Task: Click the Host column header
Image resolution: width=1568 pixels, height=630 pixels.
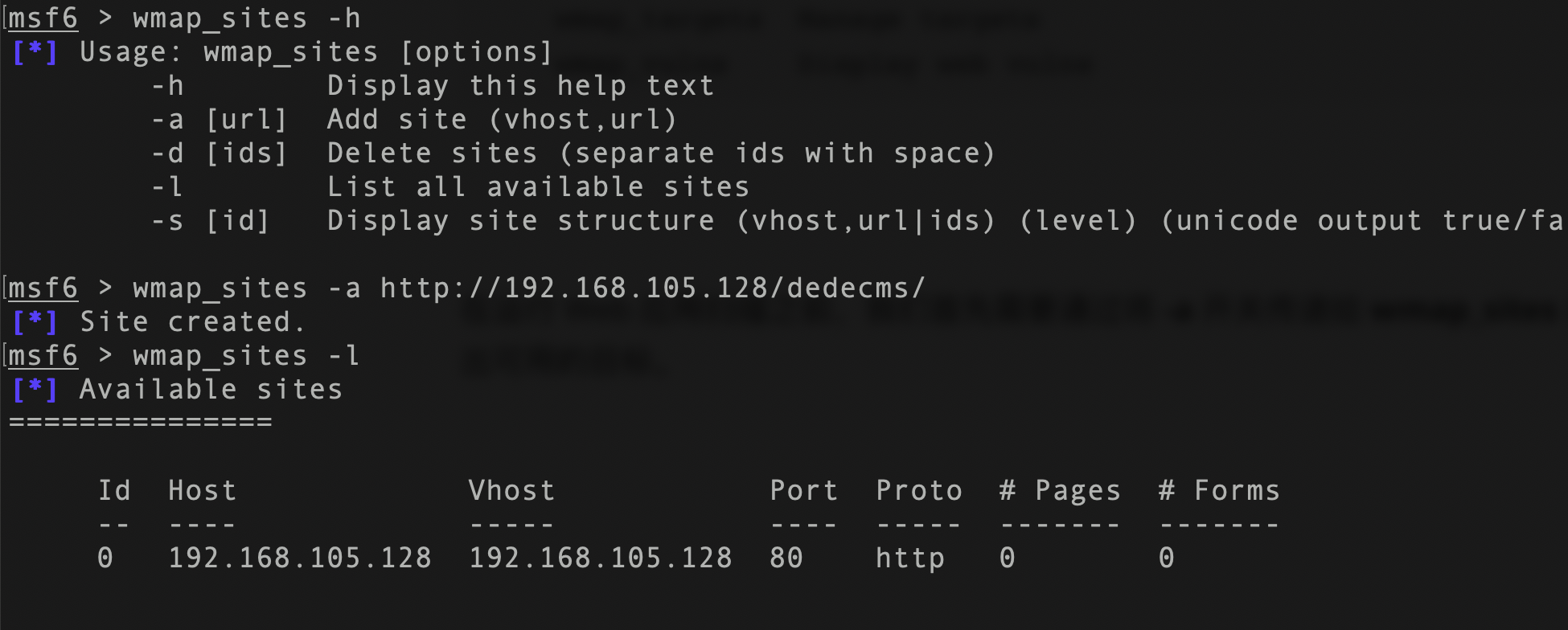Action: tap(202, 491)
